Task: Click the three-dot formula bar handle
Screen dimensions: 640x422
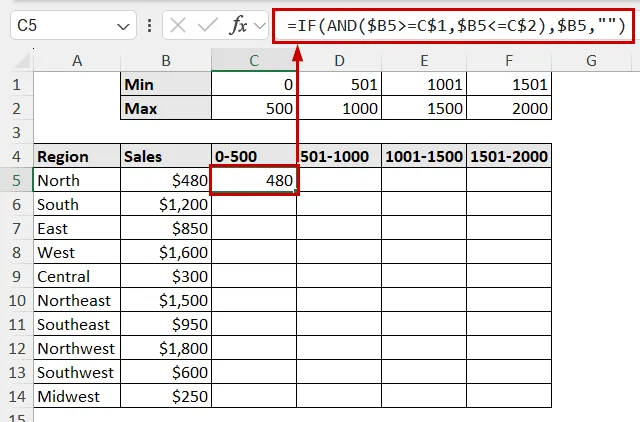Action: (149, 26)
